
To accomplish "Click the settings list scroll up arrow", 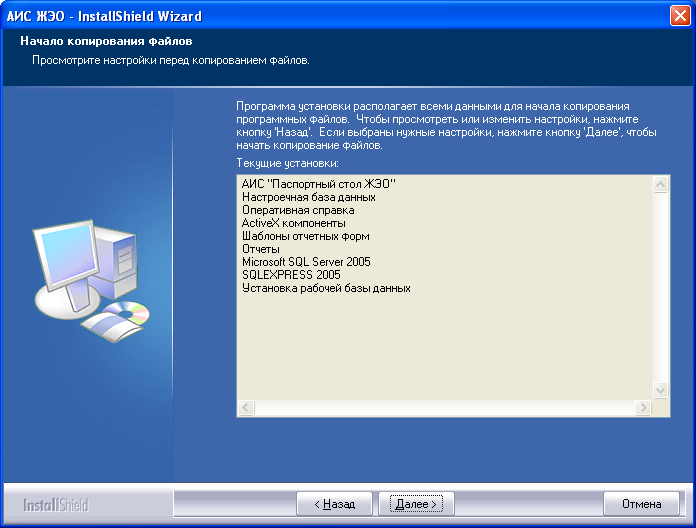I will [660, 184].
